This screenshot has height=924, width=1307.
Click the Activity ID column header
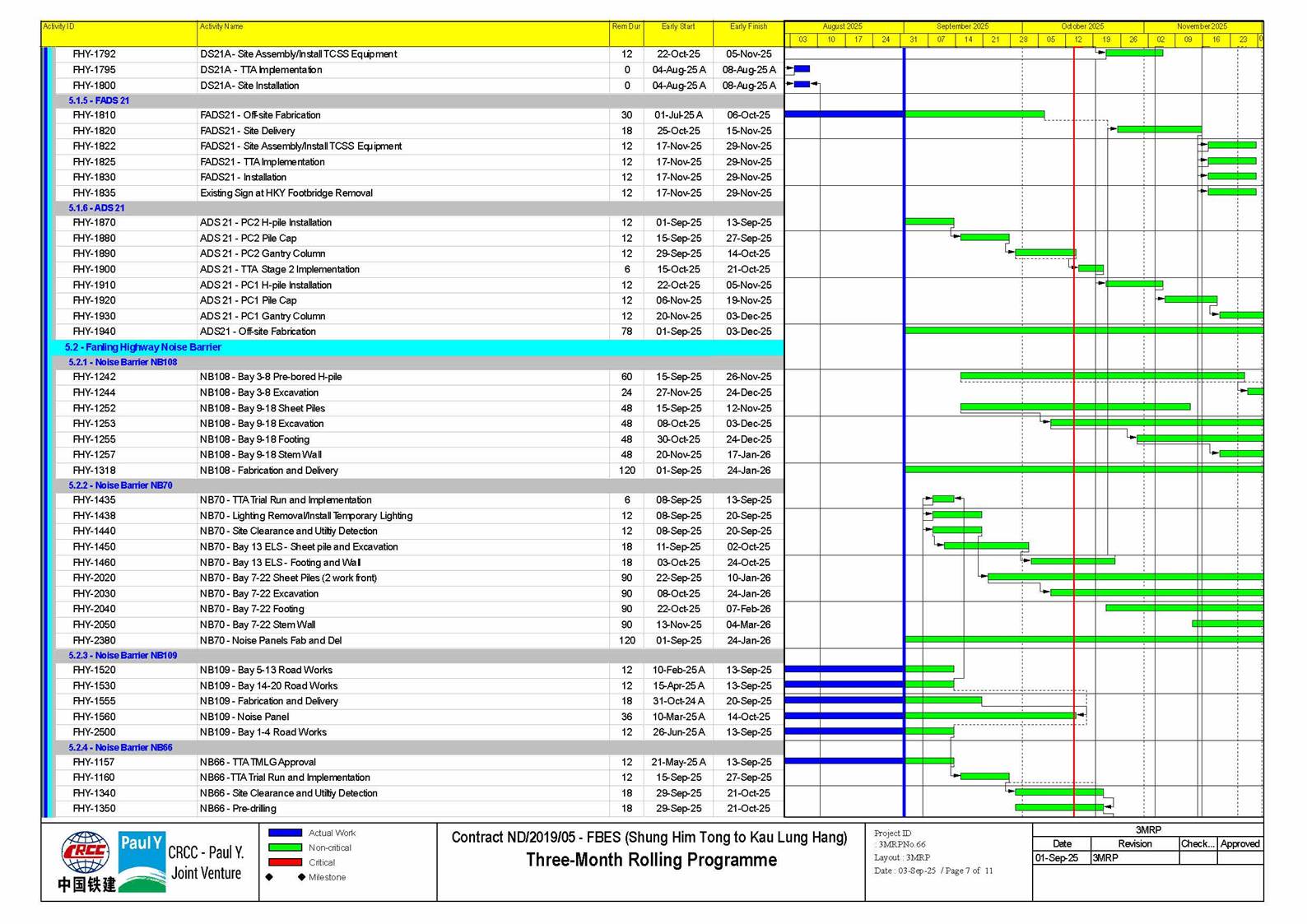(x=119, y=34)
